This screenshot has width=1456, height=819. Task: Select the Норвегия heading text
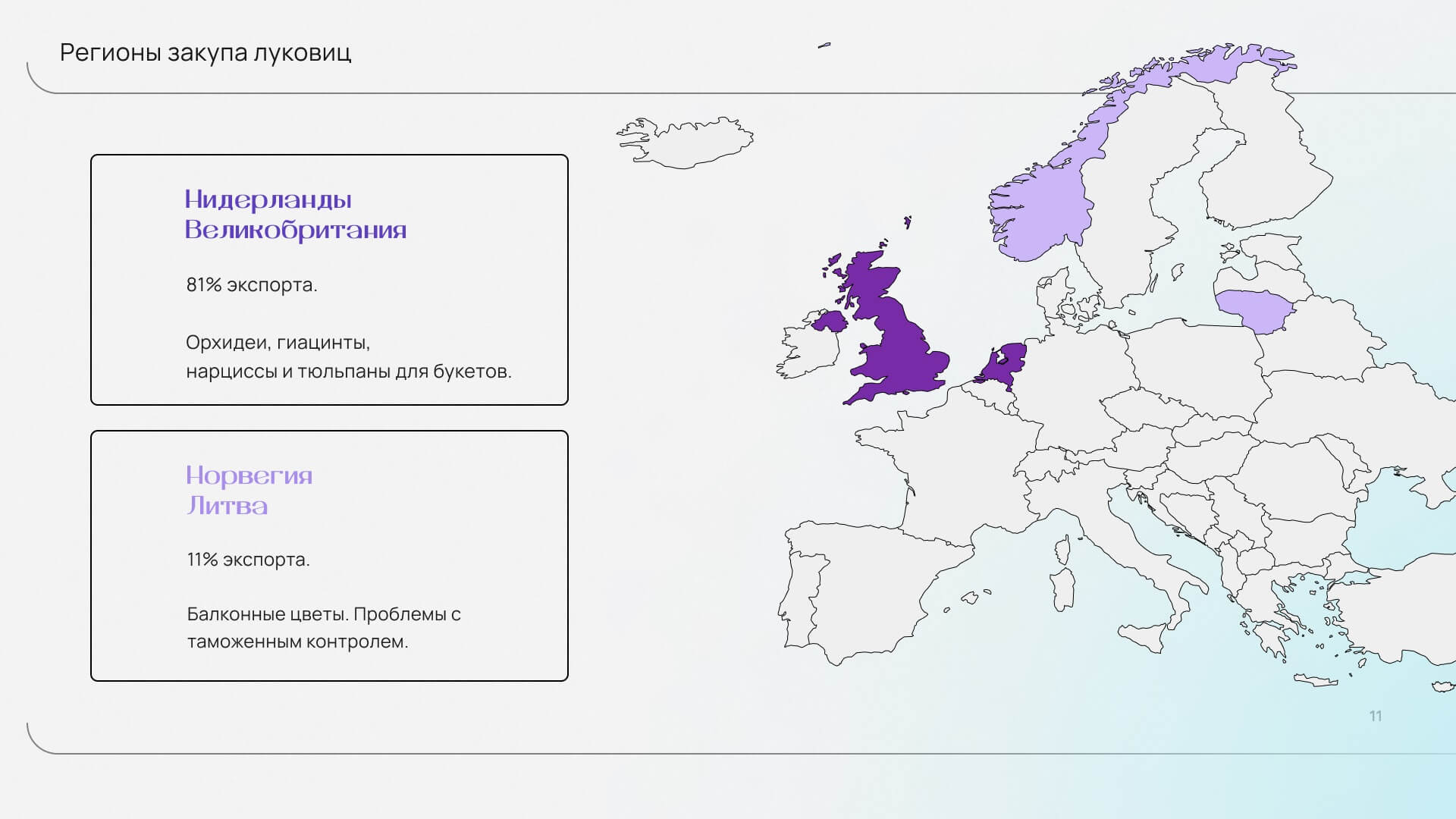point(249,476)
